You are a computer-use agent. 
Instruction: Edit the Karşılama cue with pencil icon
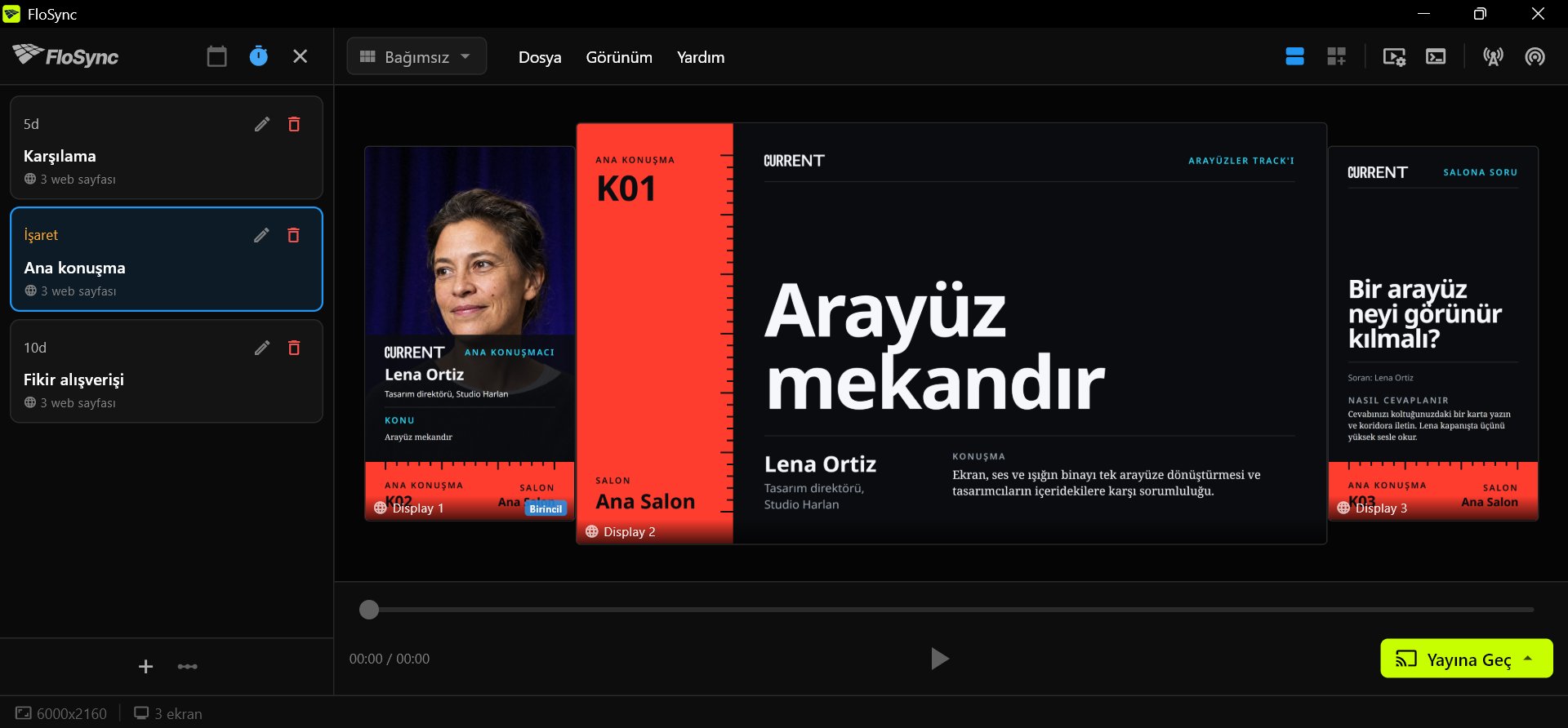pyautogui.click(x=262, y=124)
